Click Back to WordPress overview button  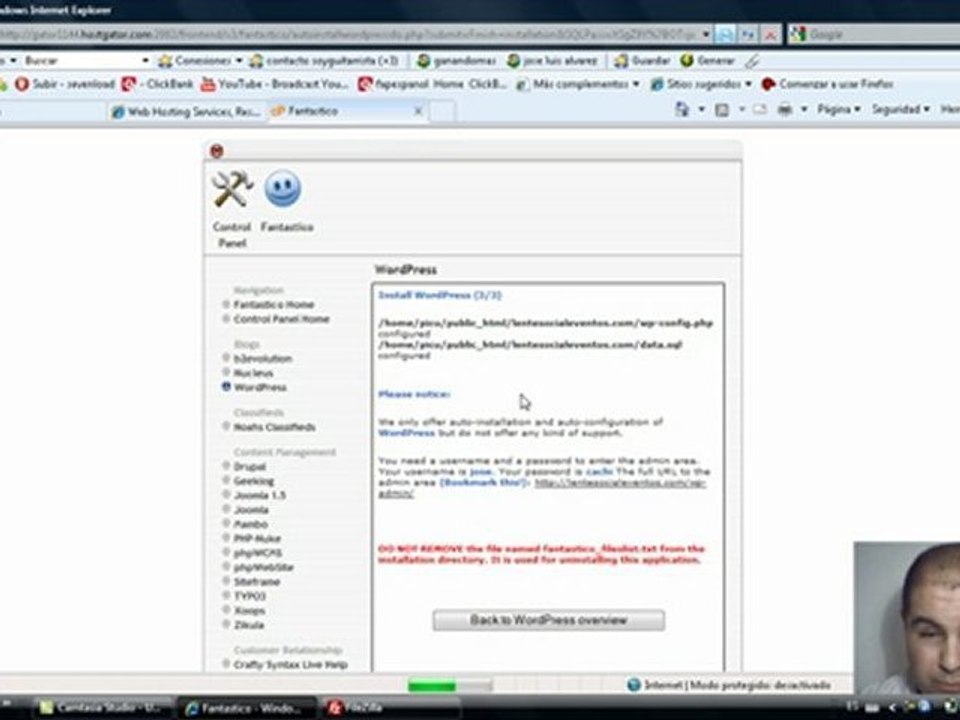coord(549,620)
